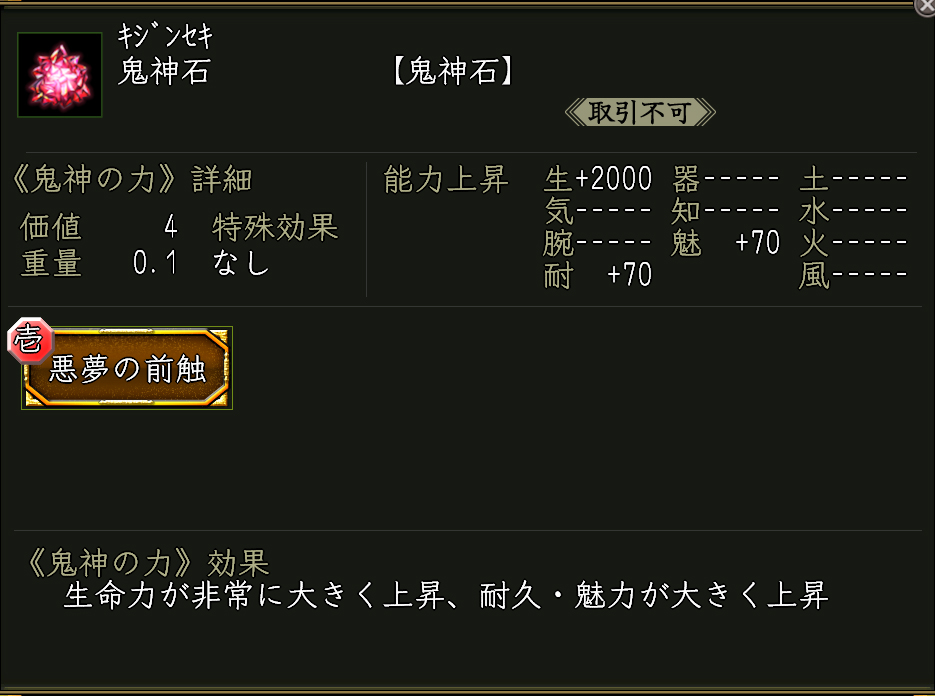Click the 特殊効果 label
Viewport: 935px width, 696px height.
point(275,227)
